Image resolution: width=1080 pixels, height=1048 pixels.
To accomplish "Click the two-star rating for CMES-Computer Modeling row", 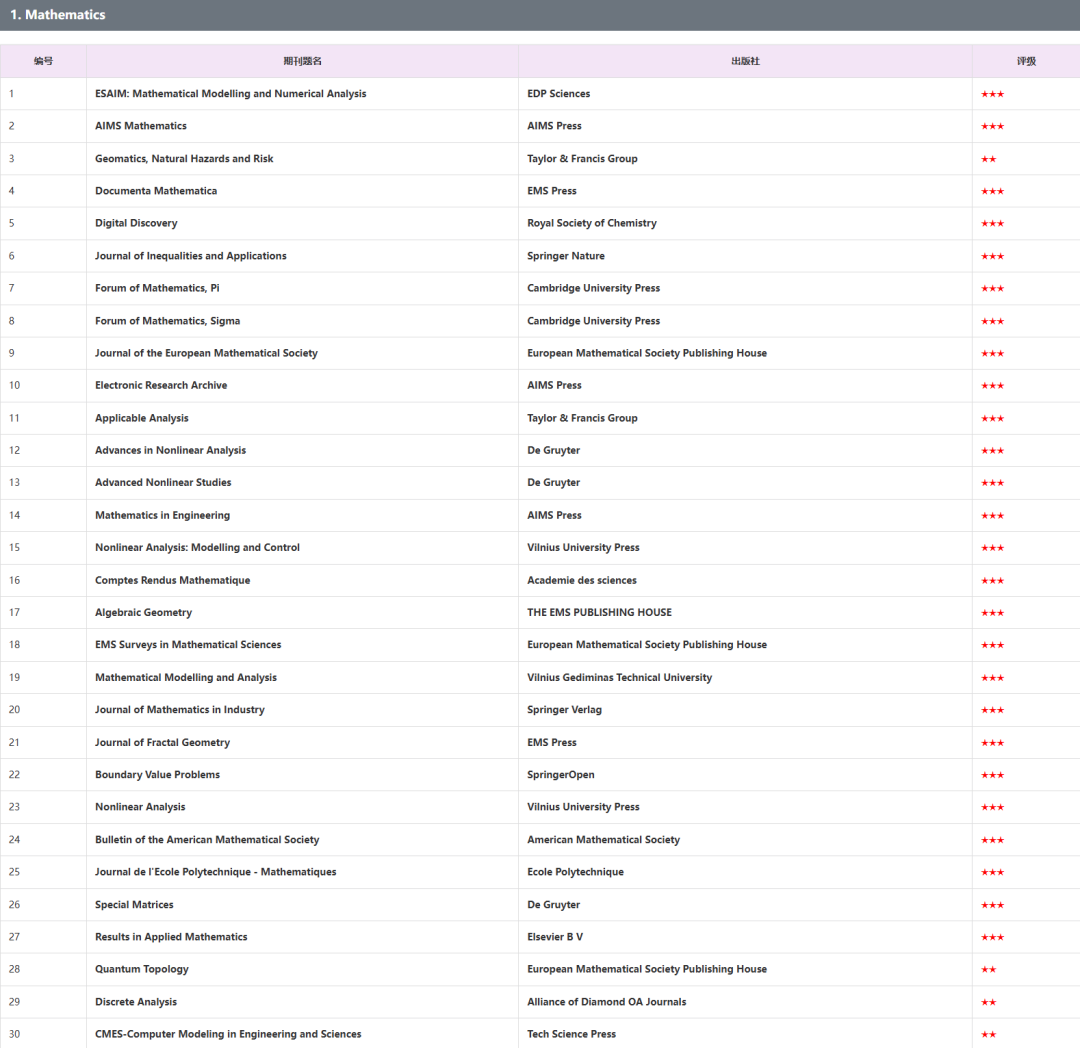I will 988,1034.
